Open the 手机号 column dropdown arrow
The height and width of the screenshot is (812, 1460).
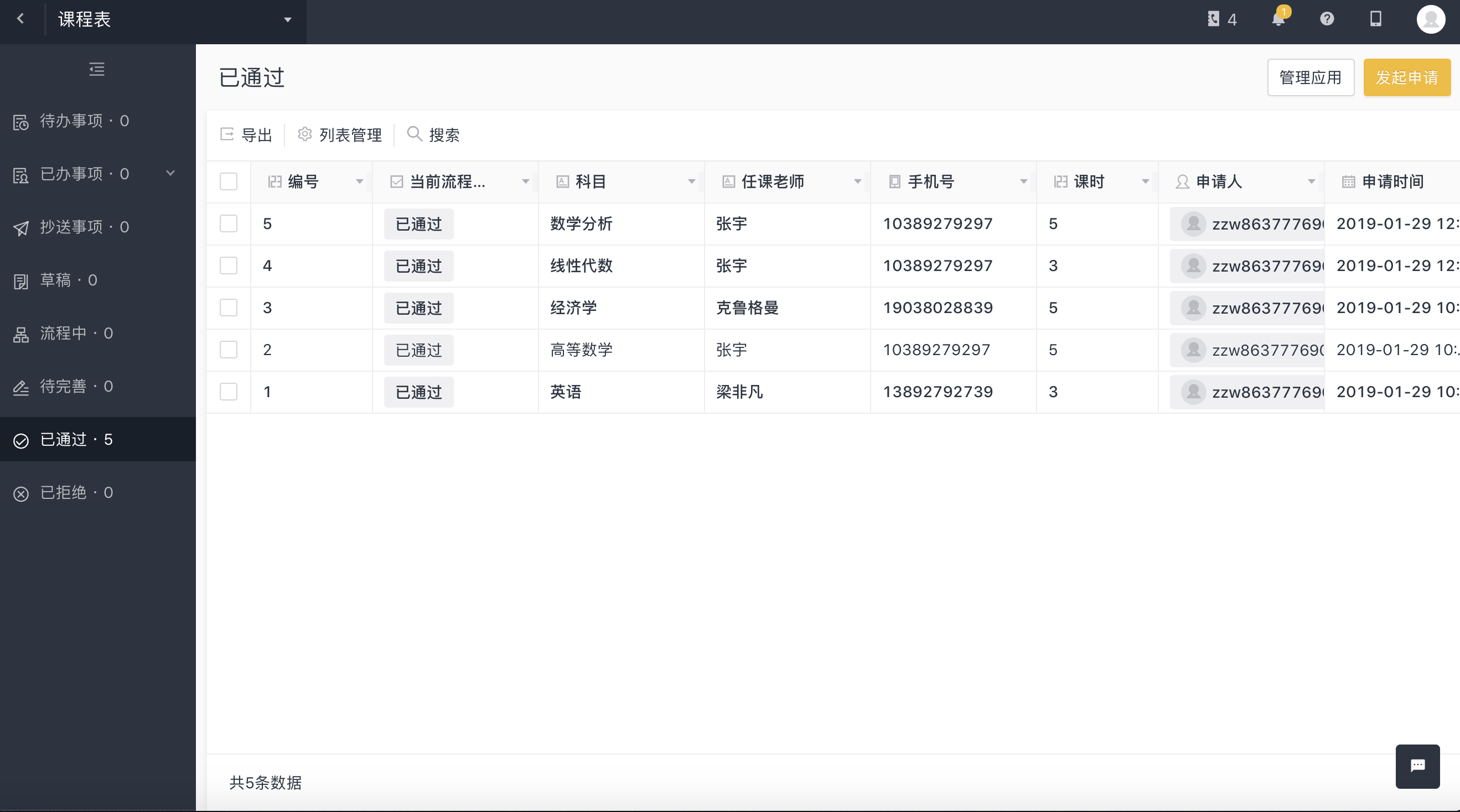click(x=1023, y=182)
